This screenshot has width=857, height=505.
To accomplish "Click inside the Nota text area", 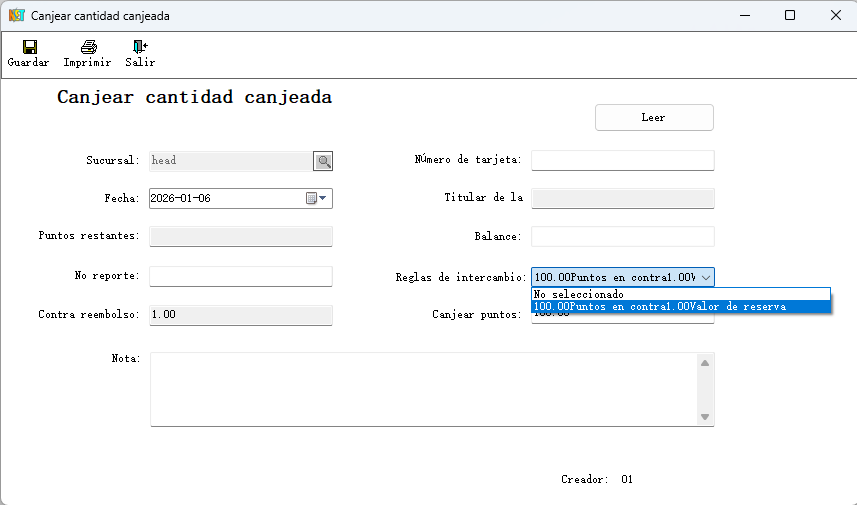I will (x=420, y=389).
